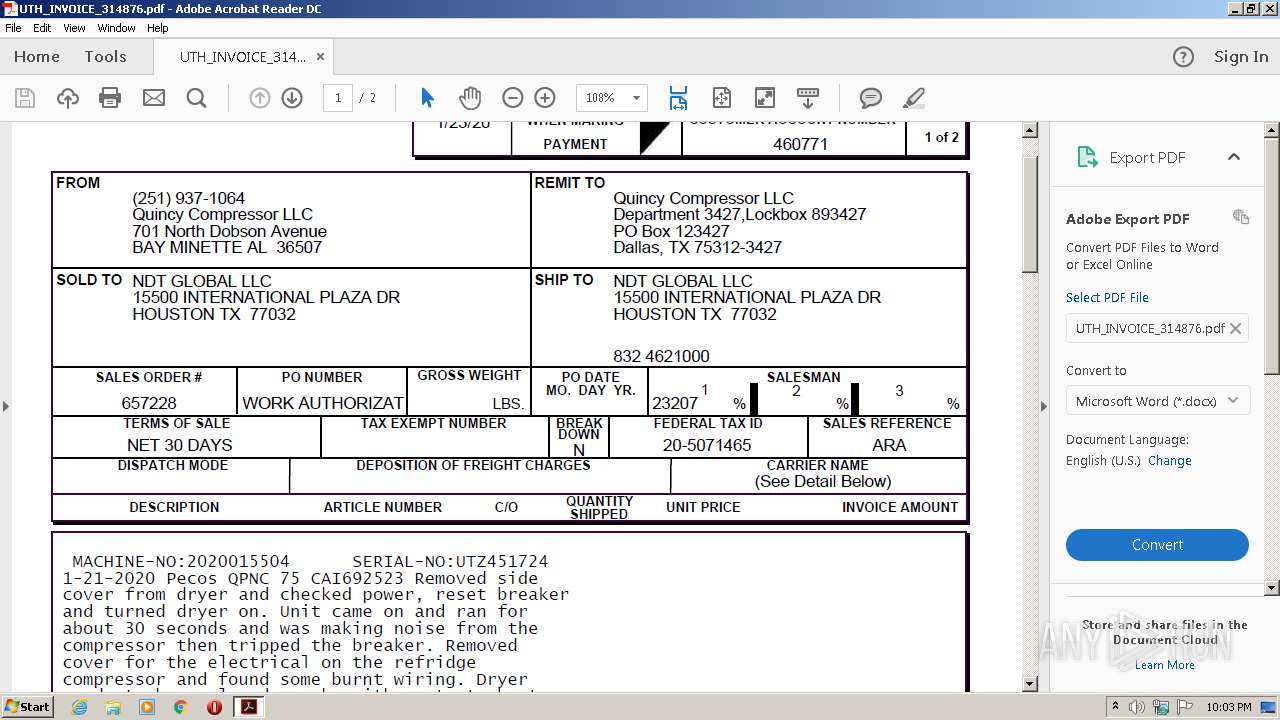Click the Select PDF File link
The image size is (1280, 720).
[1107, 298]
